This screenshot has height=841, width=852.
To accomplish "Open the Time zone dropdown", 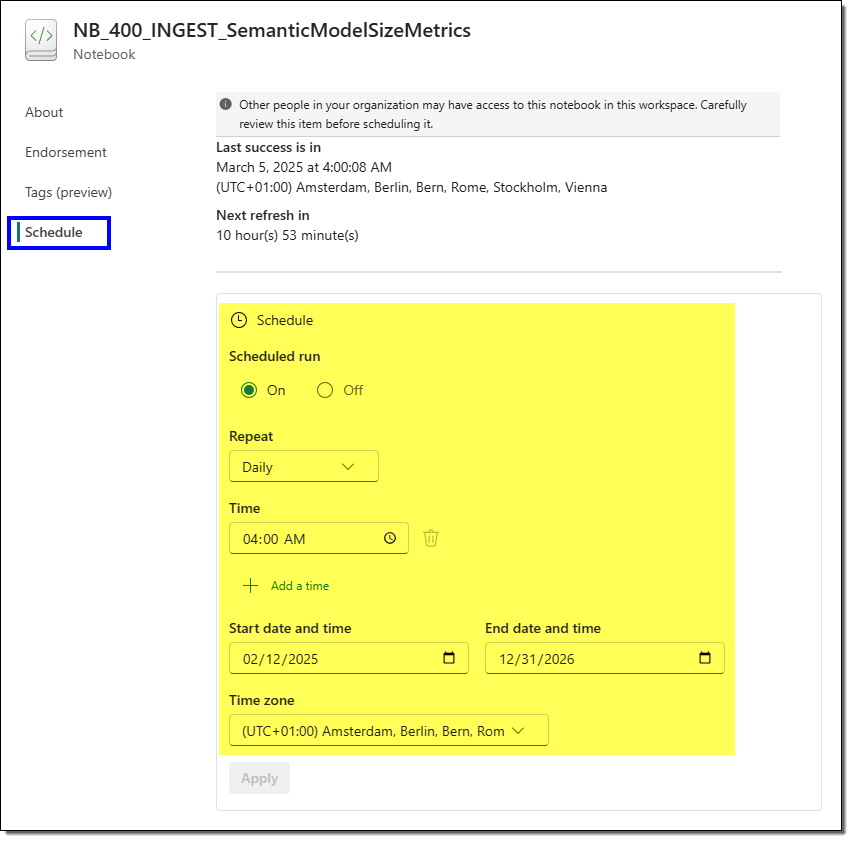I will [x=388, y=731].
